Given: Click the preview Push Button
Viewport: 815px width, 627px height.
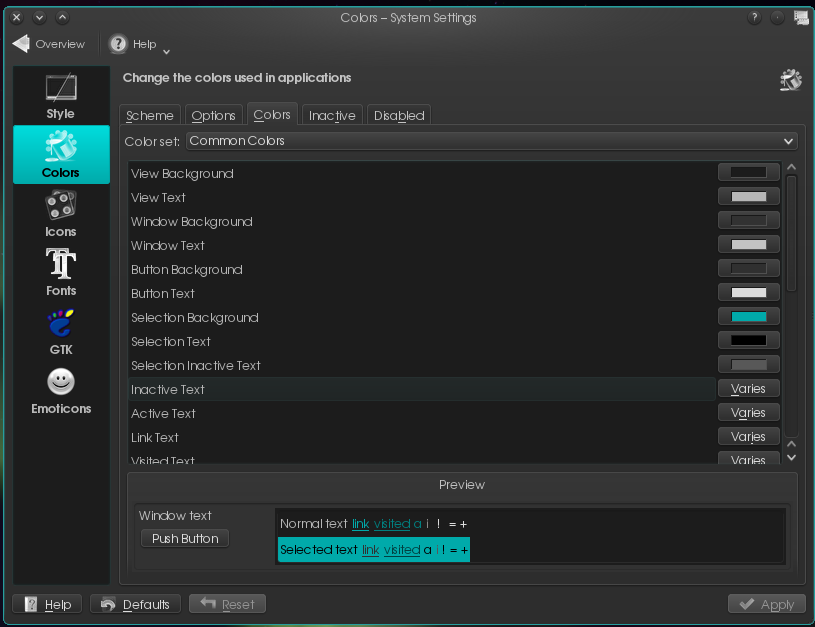Looking at the screenshot, I should [x=185, y=539].
